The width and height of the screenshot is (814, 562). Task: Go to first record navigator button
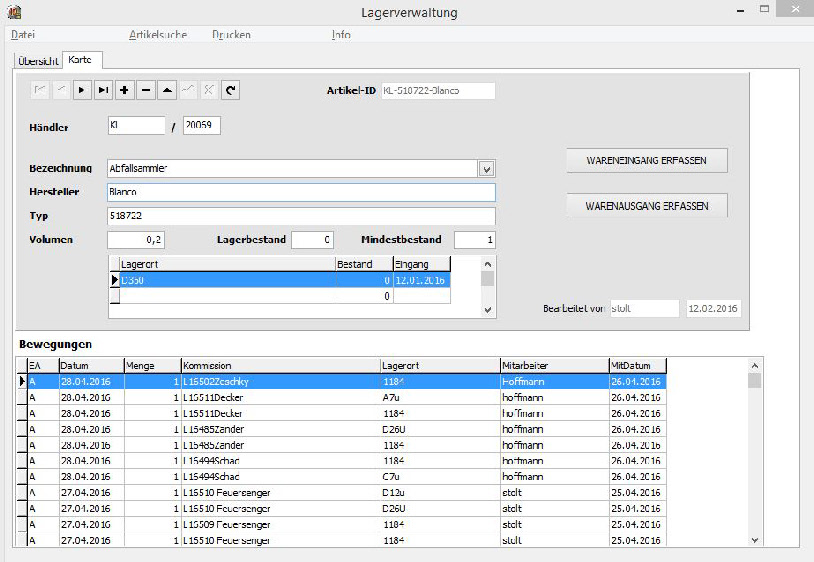39,90
